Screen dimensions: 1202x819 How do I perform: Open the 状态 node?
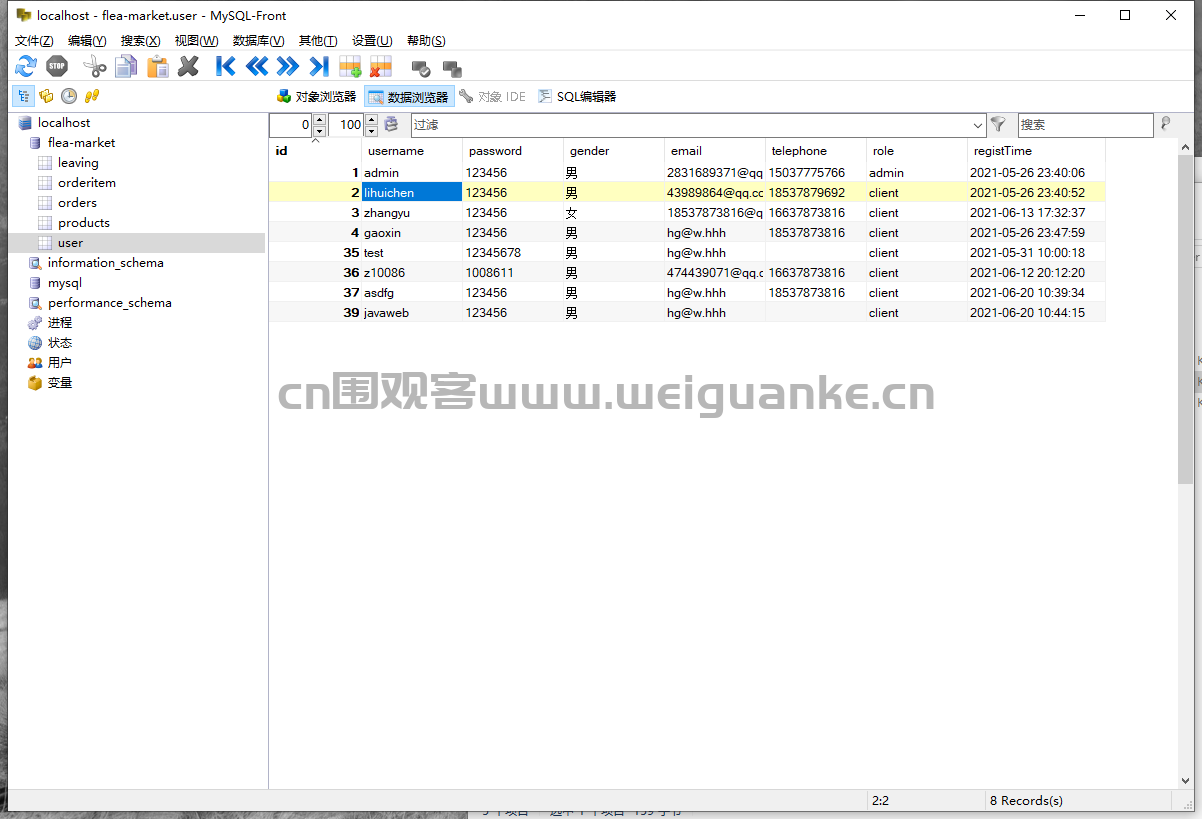tap(60, 343)
